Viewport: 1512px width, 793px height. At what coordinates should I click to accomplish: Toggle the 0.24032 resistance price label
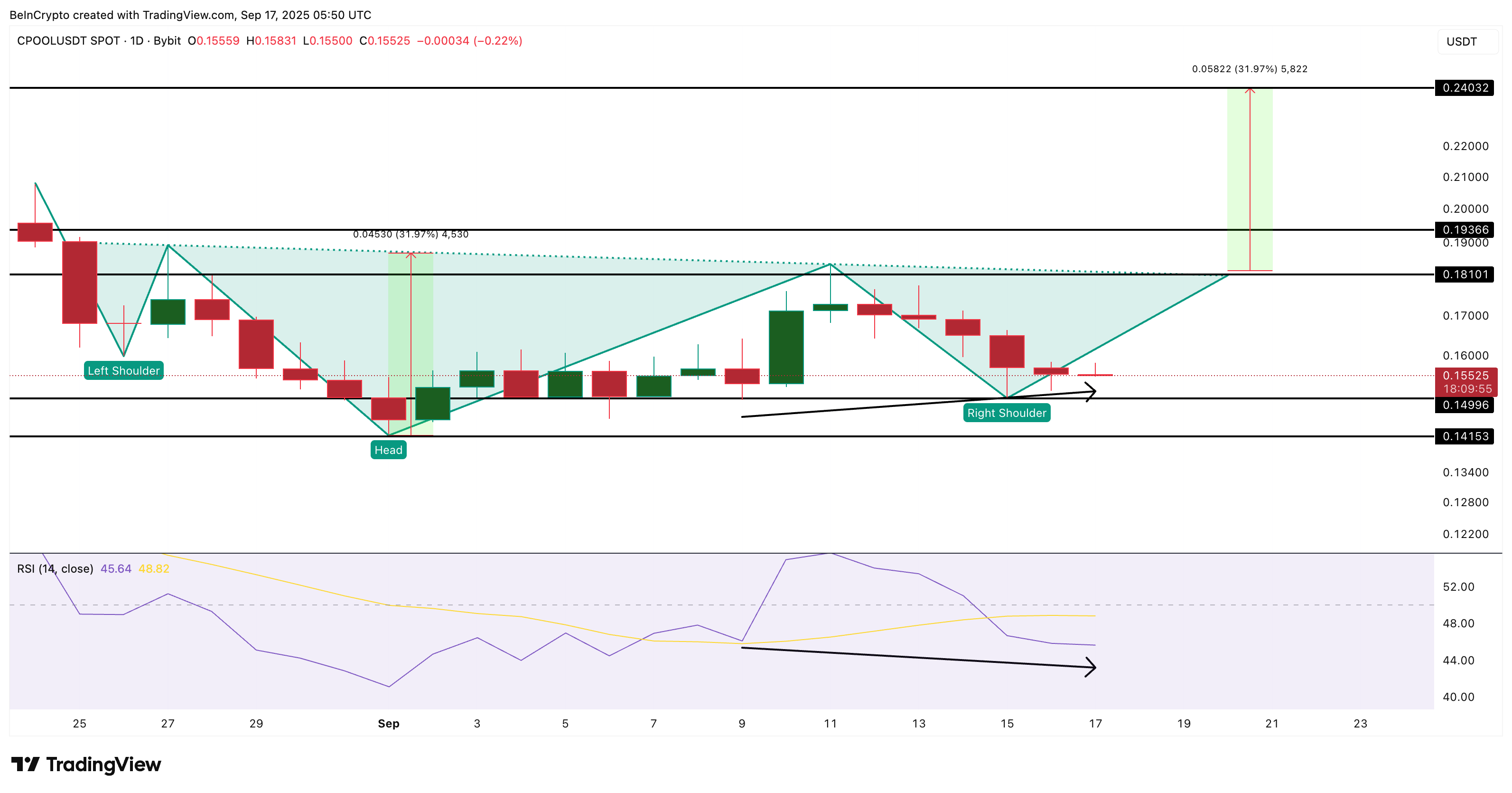pos(1465,88)
